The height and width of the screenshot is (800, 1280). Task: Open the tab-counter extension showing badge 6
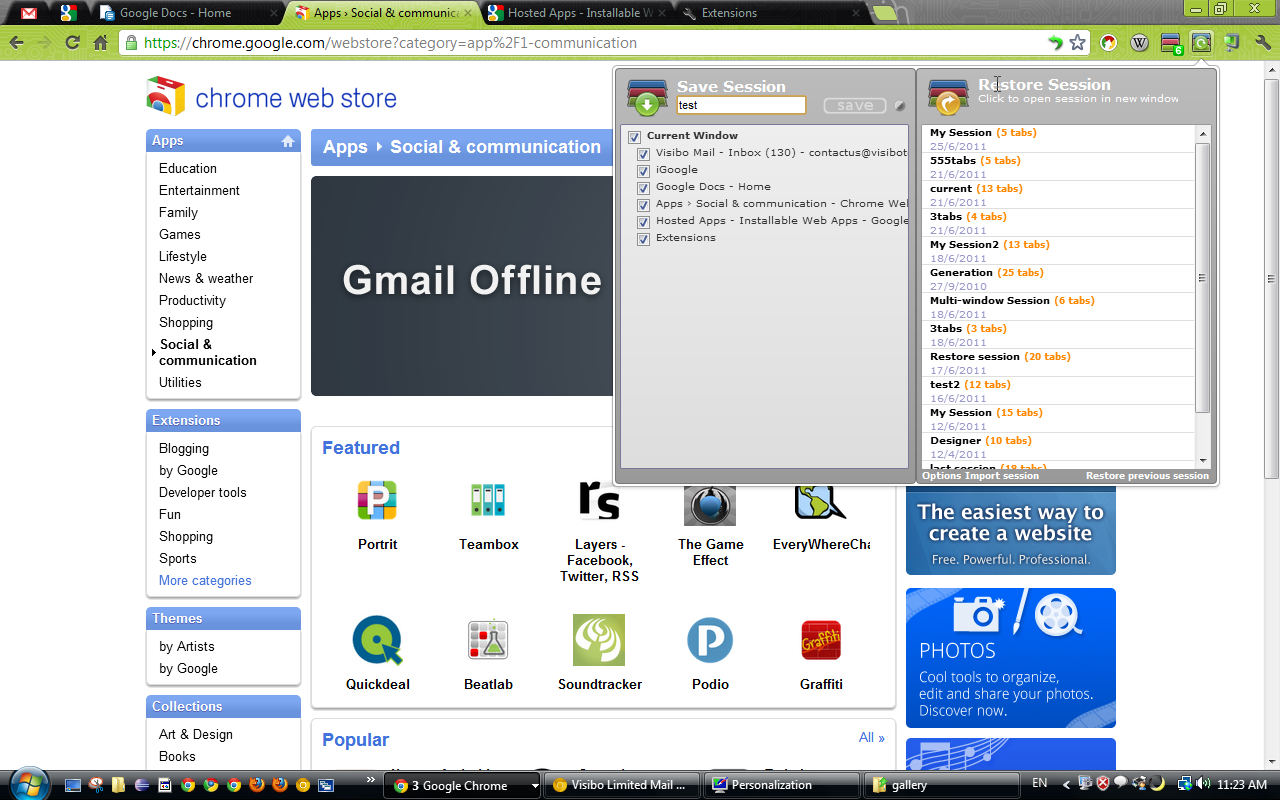[x=1170, y=42]
